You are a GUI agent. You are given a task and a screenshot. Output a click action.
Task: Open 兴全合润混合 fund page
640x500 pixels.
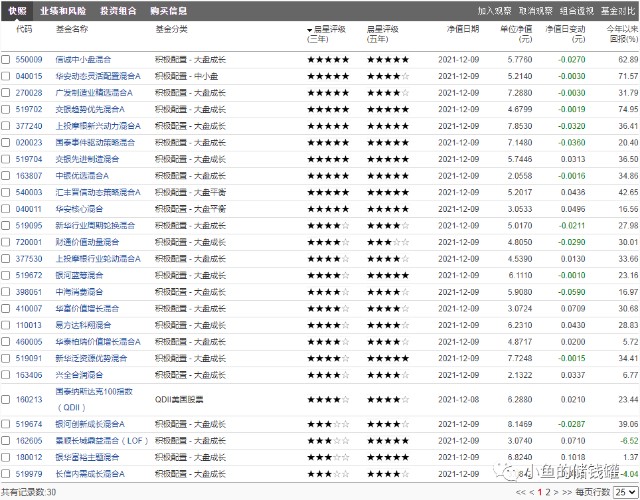(79, 375)
